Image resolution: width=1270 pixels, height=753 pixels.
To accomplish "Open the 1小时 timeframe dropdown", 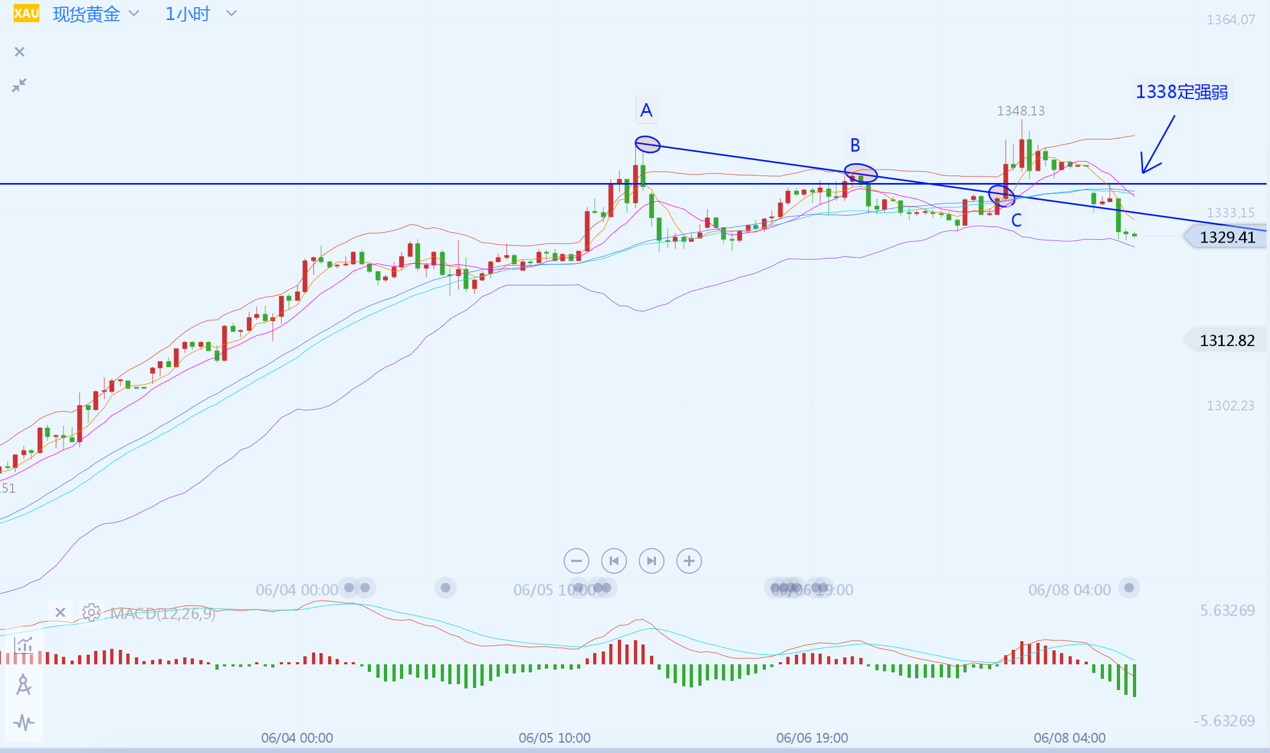I will point(201,14).
